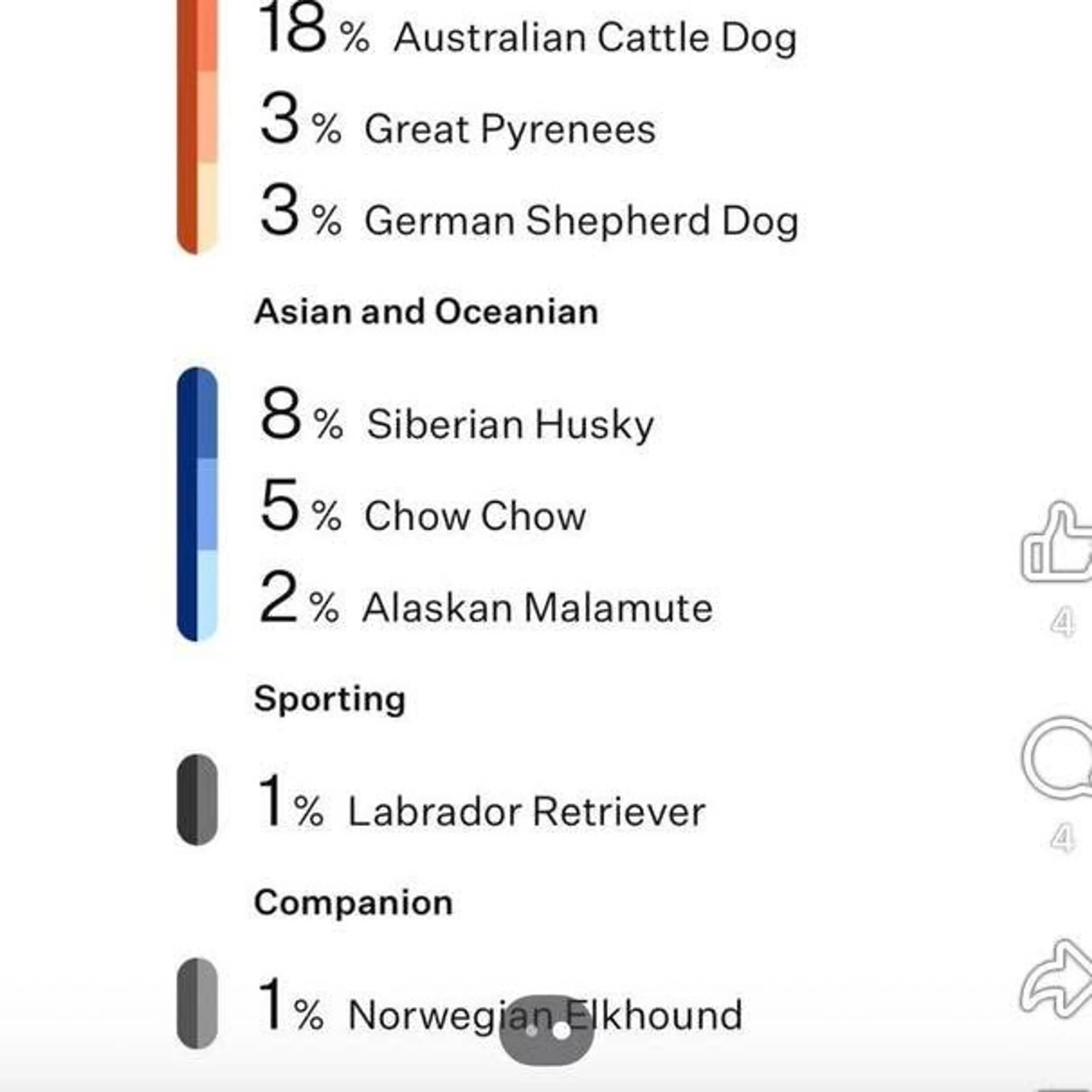Select the Chow Chow breed row

click(x=475, y=516)
